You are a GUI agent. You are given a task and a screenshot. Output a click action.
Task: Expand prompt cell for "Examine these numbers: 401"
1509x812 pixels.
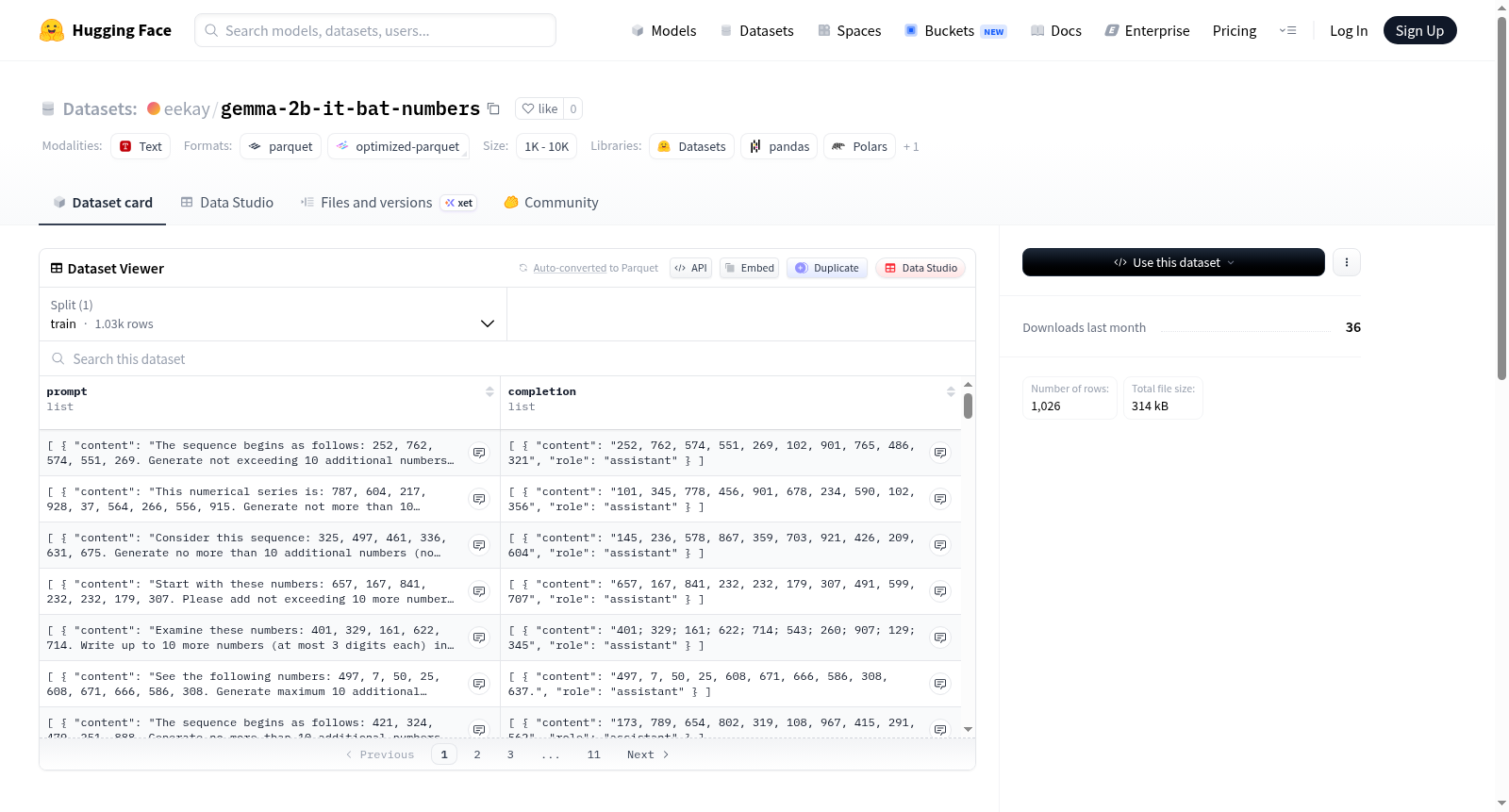(x=479, y=638)
